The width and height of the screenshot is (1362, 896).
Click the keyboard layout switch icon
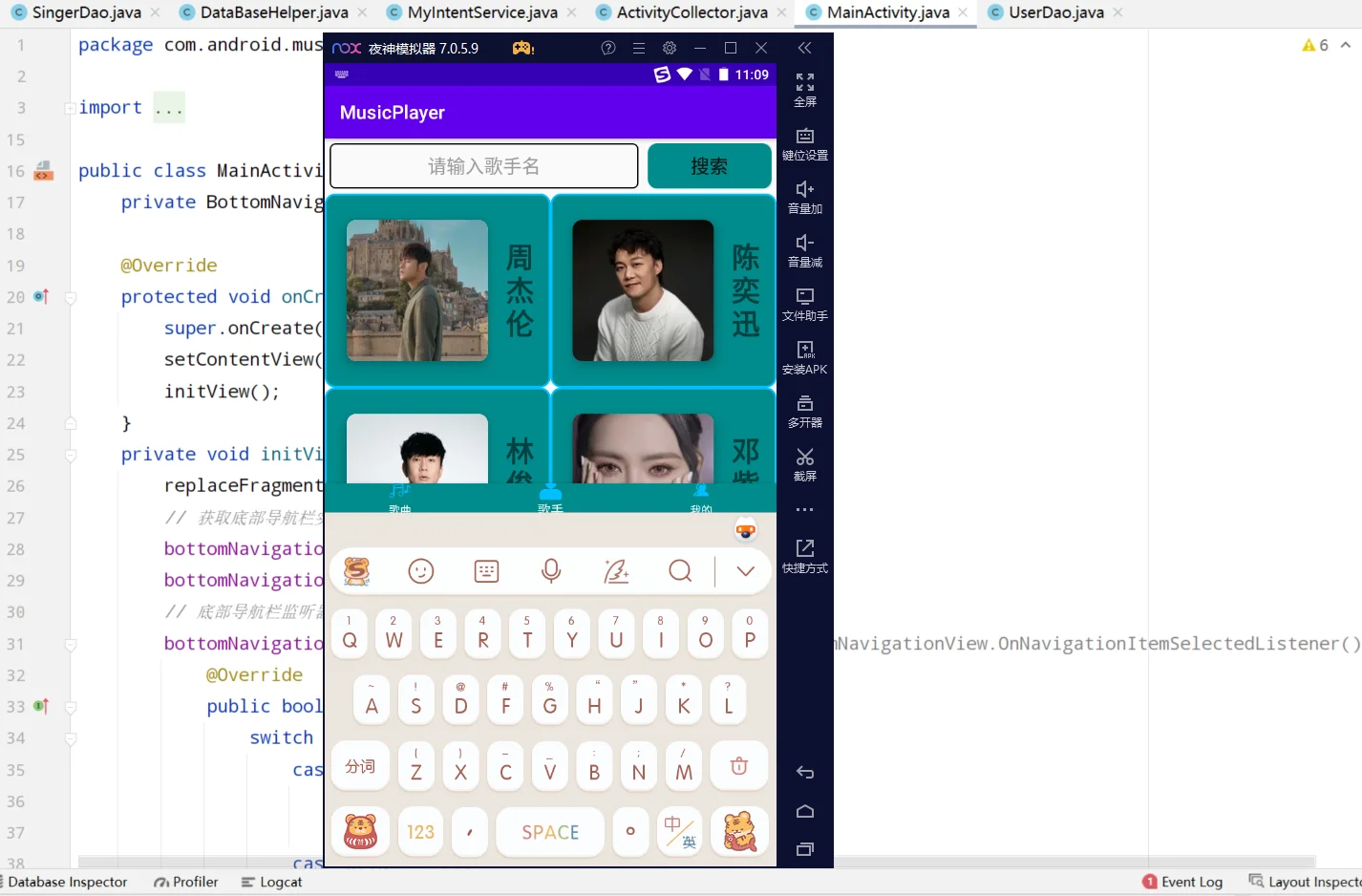486,571
